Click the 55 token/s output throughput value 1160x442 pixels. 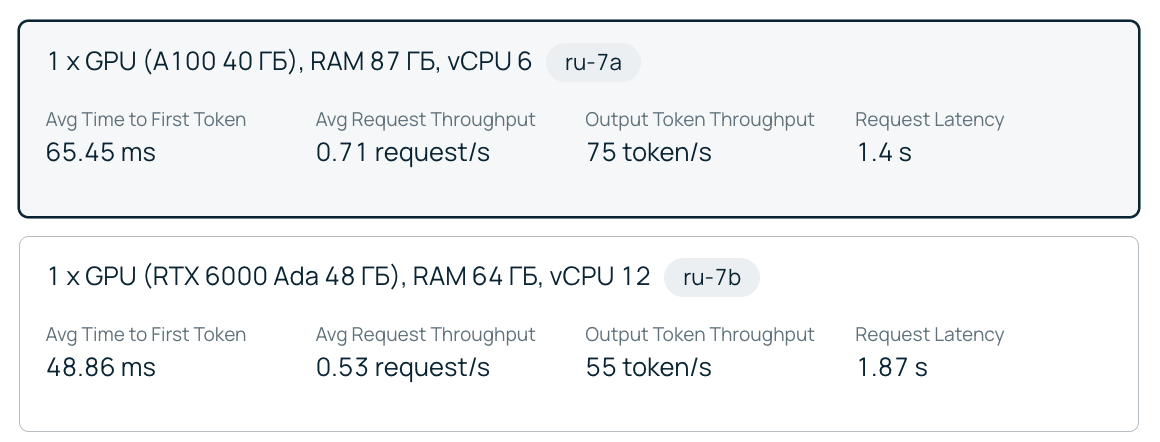tap(649, 367)
